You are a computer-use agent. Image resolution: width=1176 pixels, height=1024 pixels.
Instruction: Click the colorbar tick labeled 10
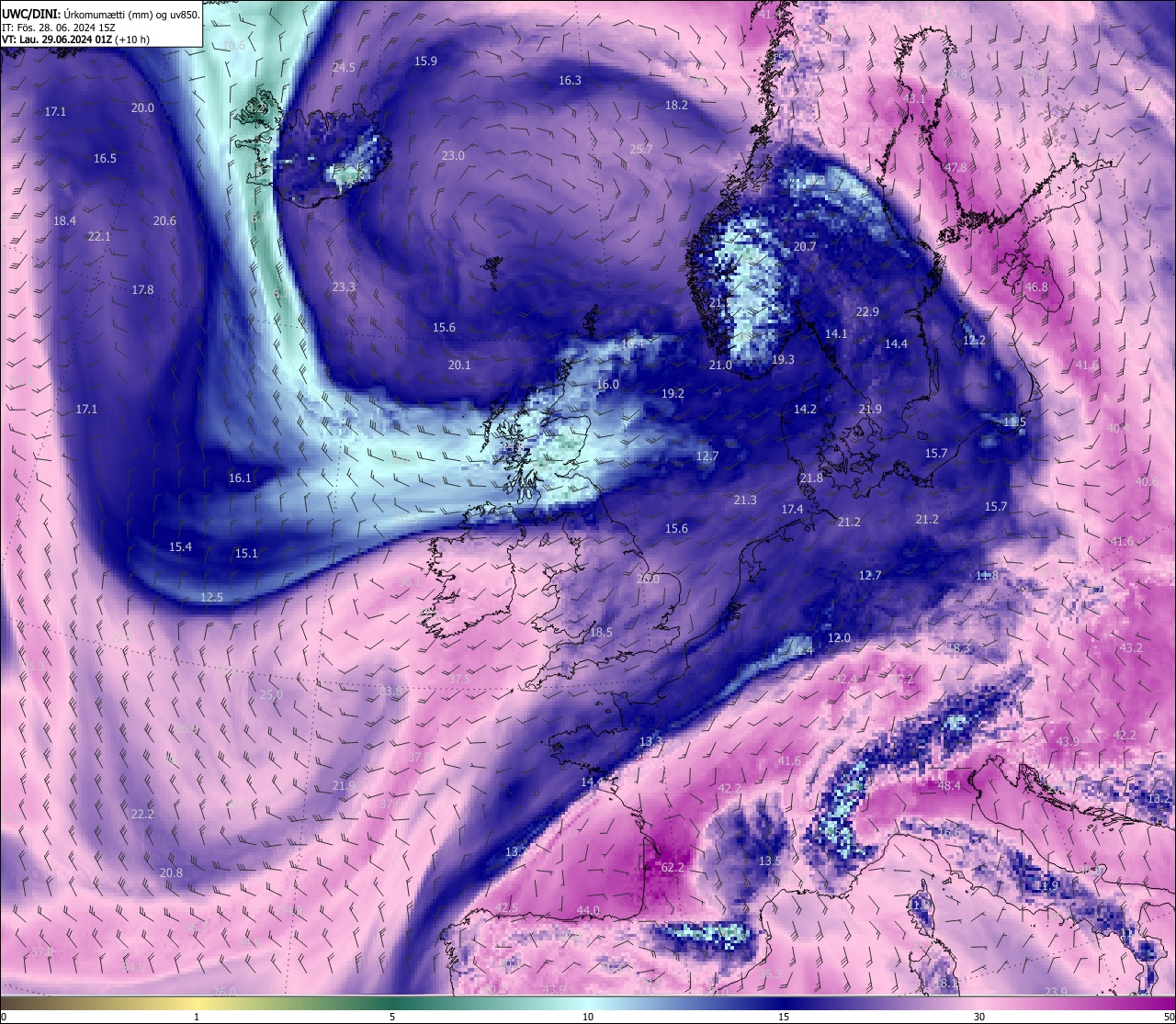click(x=588, y=1016)
